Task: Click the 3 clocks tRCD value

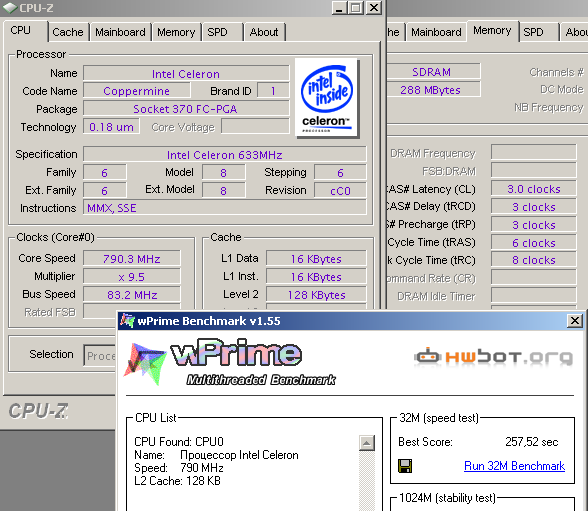Action: coord(534,207)
